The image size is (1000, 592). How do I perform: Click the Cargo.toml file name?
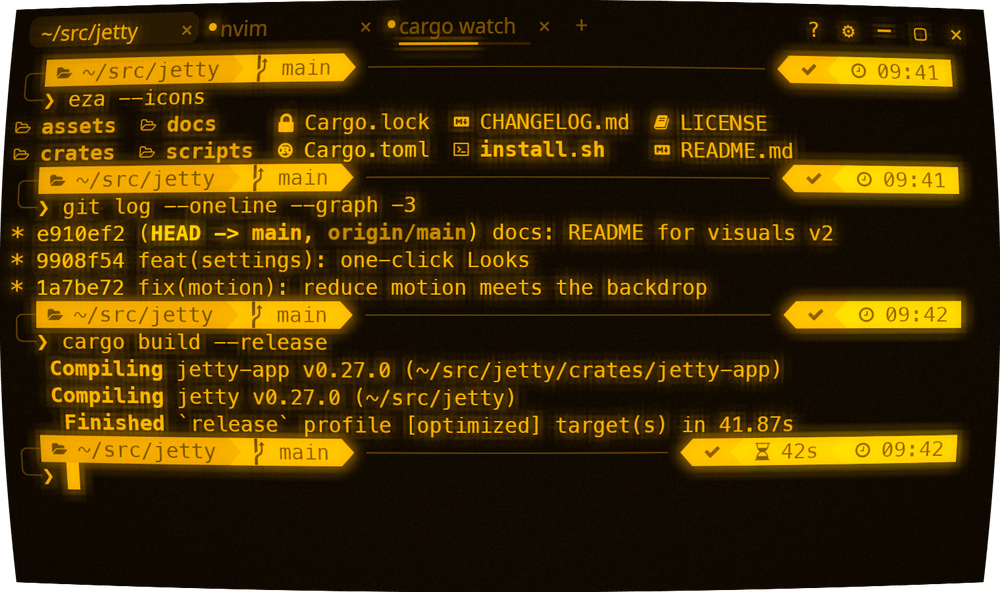366,150
